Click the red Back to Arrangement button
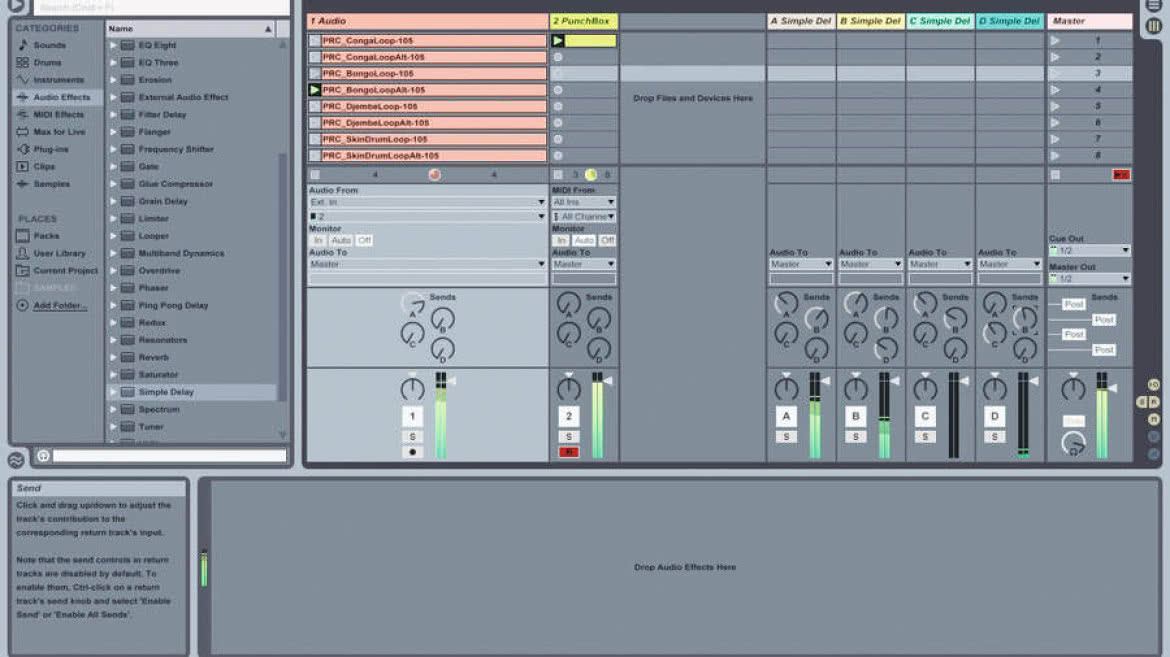 pyautogui.click(x=1121, y=175)
